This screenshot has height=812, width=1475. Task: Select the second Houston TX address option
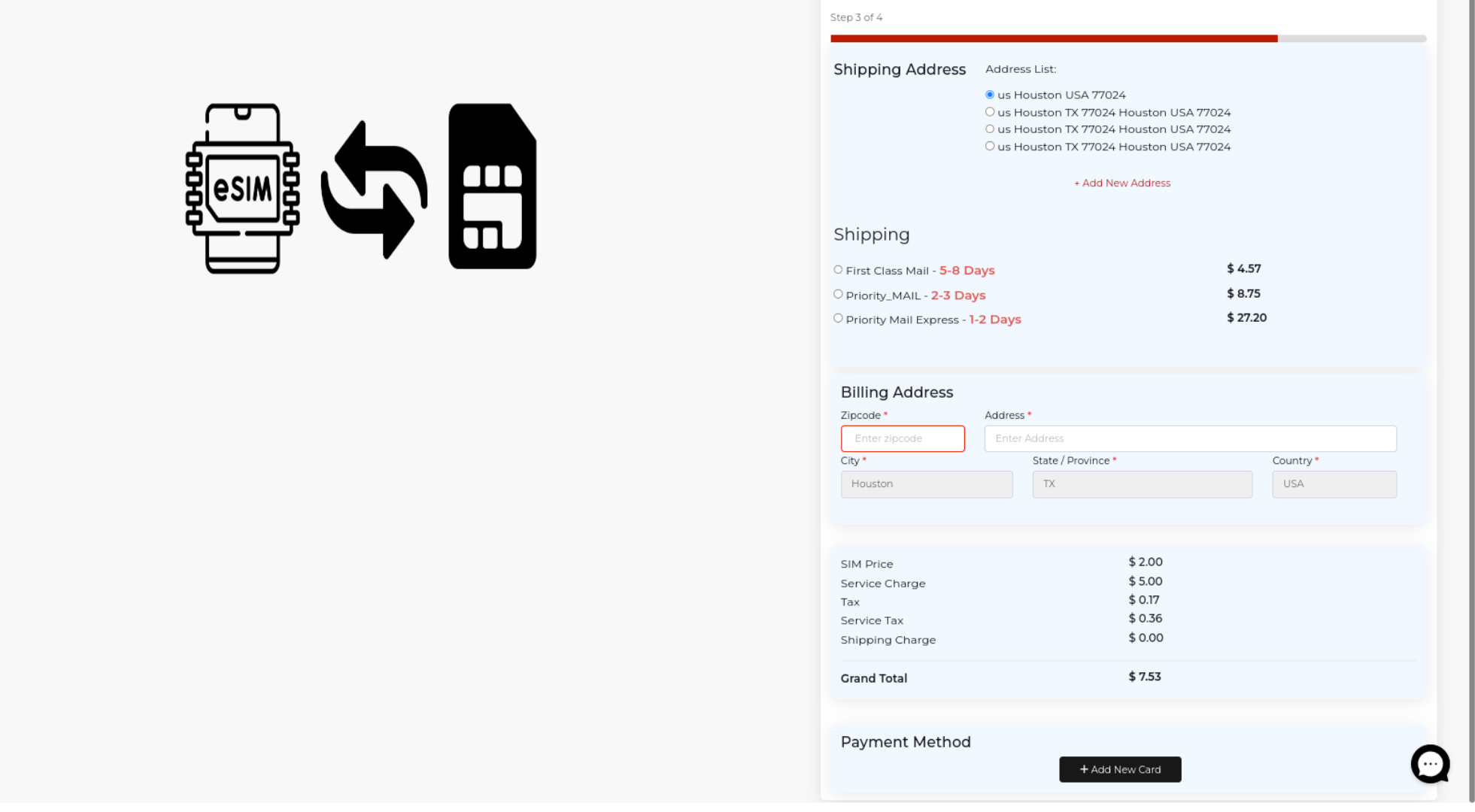point(990,112)
